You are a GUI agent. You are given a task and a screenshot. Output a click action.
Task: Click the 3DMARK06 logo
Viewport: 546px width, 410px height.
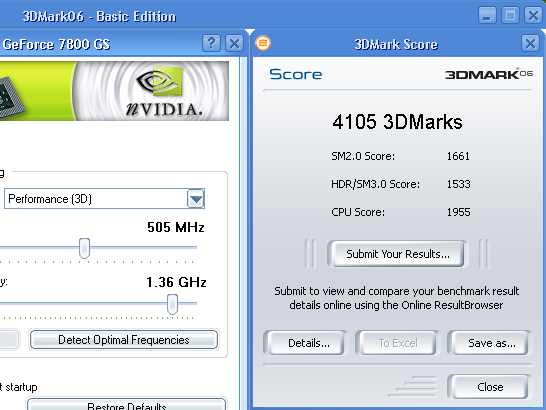tap(489, 74)
